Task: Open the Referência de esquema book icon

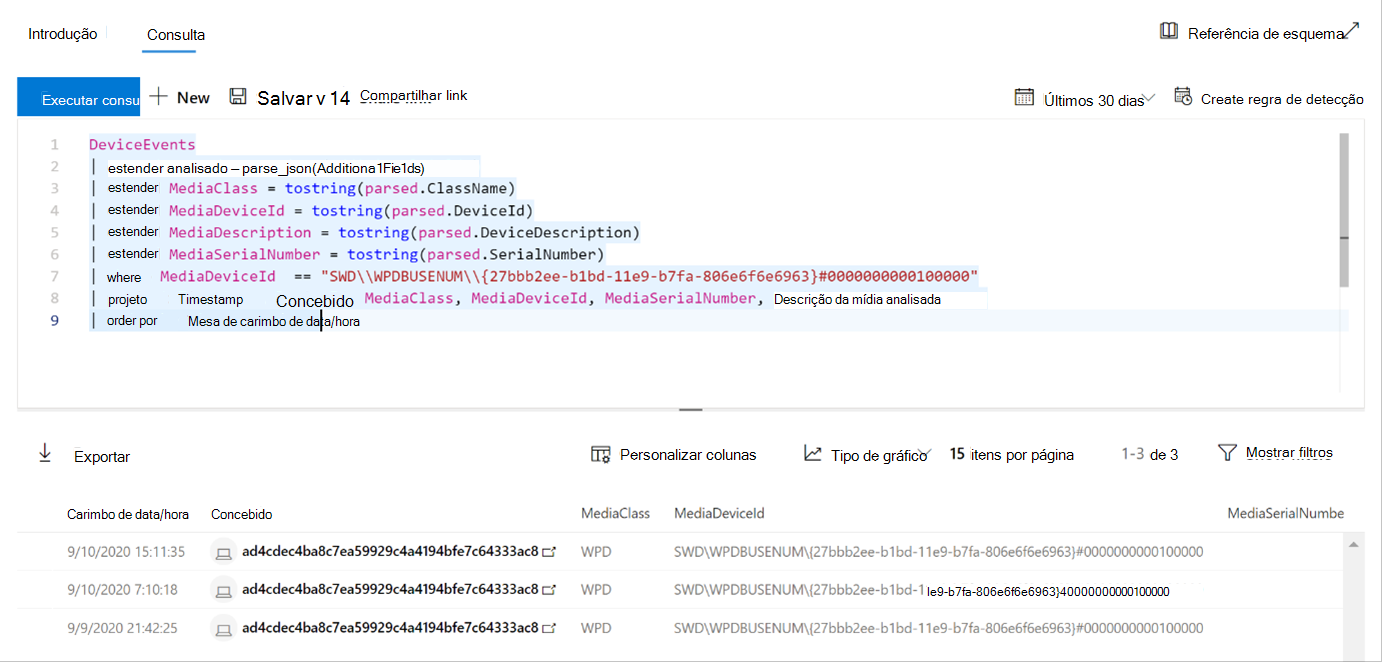Action: [1168, 31]
